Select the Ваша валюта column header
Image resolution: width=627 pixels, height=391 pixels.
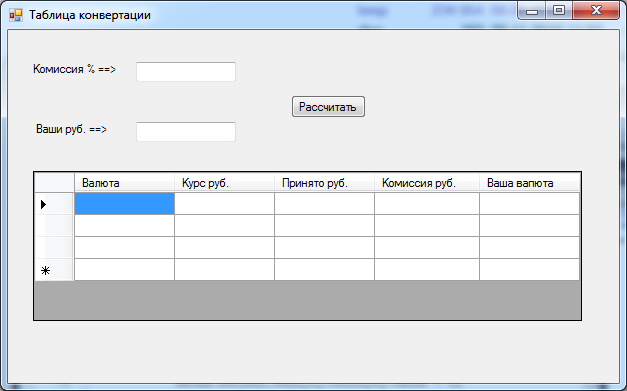pyautogui.click(x=529, y=183)
